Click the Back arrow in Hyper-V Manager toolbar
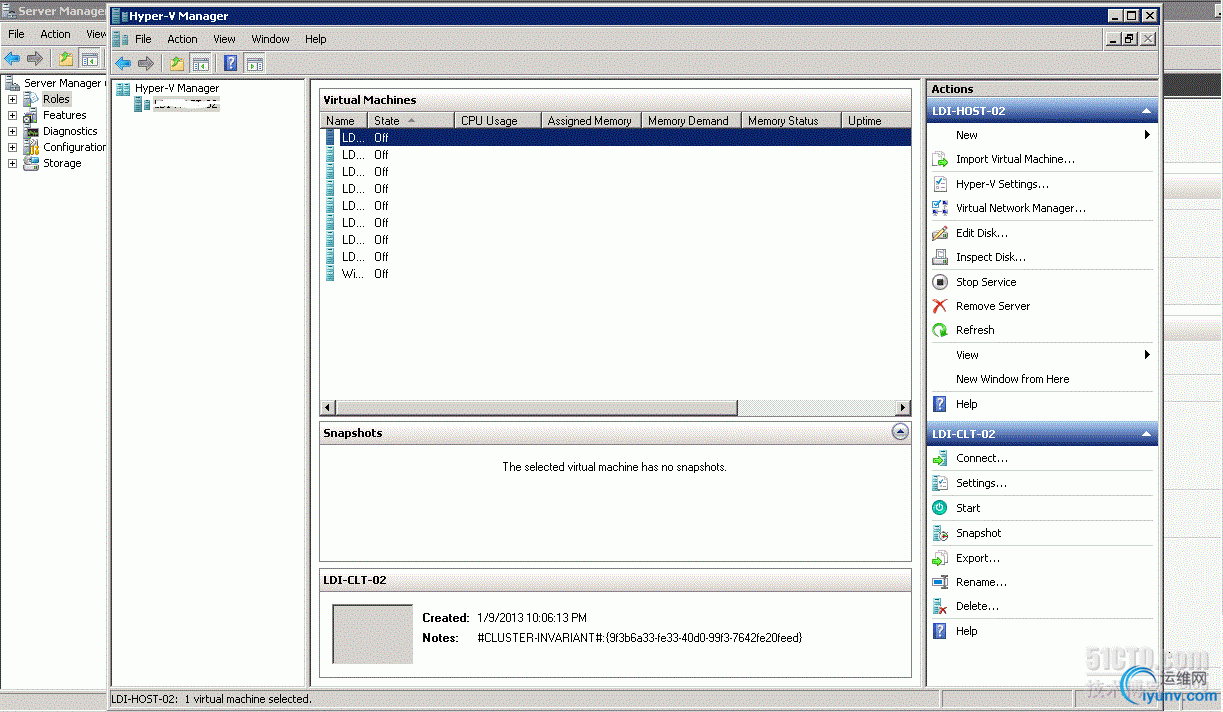This screenshot has height=712, width=1223. pos(124,64)
